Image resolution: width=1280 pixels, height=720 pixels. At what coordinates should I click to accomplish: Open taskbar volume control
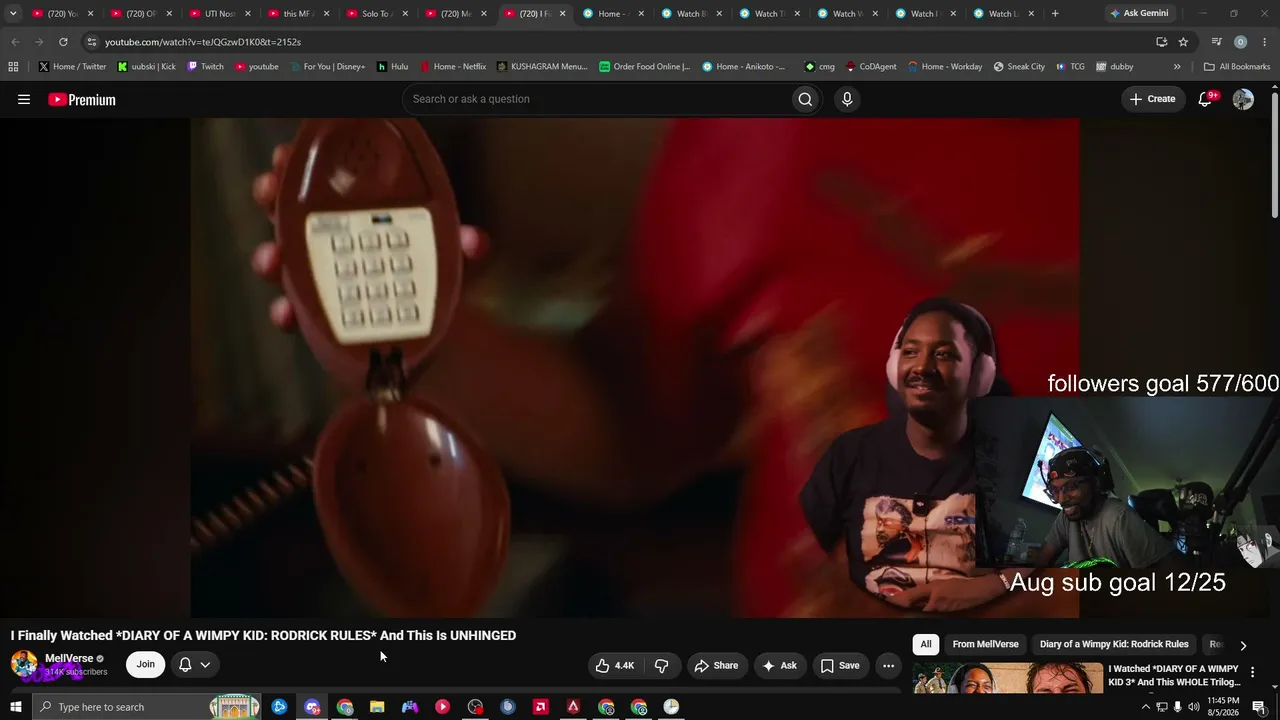1193,707
